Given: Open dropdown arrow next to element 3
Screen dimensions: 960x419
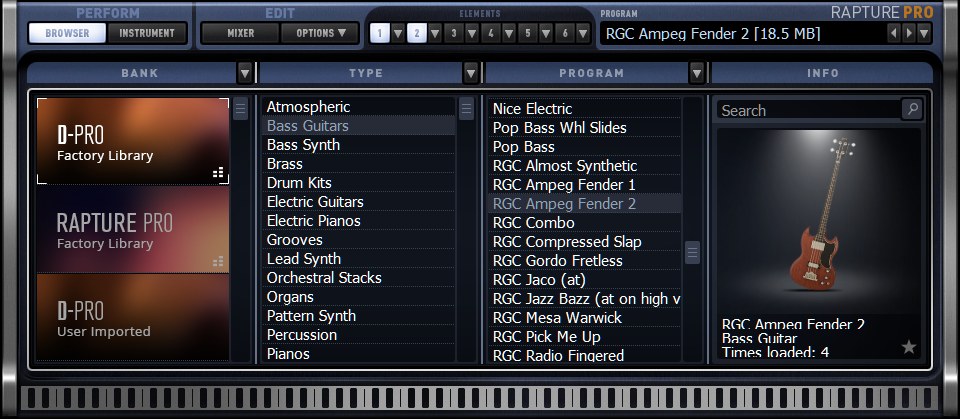Looking at the screenshot, I should coord(471,33).
